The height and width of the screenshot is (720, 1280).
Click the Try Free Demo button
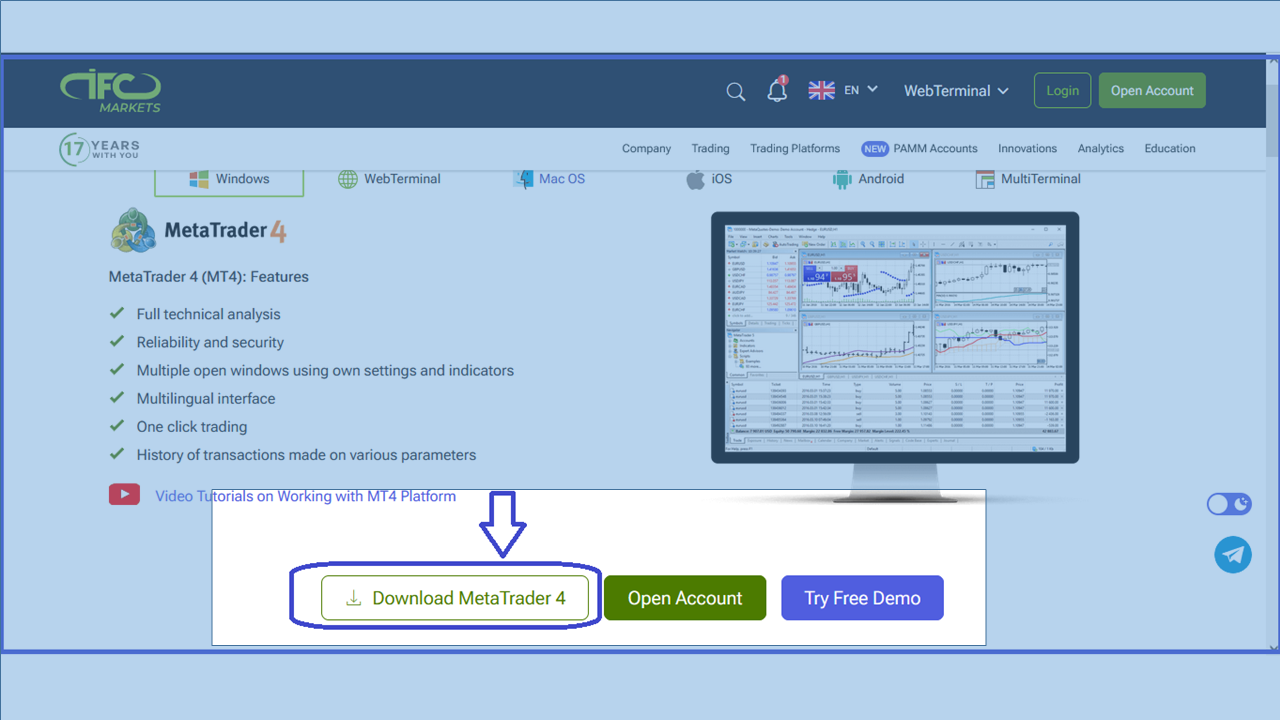tap(862, 597)
